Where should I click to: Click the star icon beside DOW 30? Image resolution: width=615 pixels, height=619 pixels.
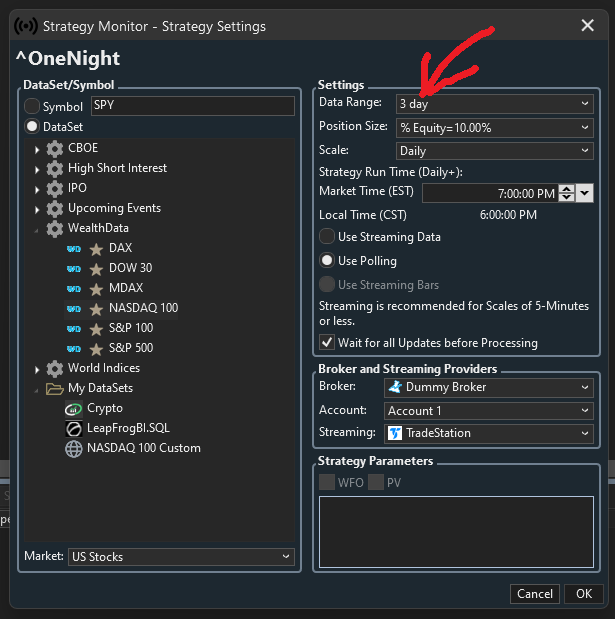tap(96, 268)
